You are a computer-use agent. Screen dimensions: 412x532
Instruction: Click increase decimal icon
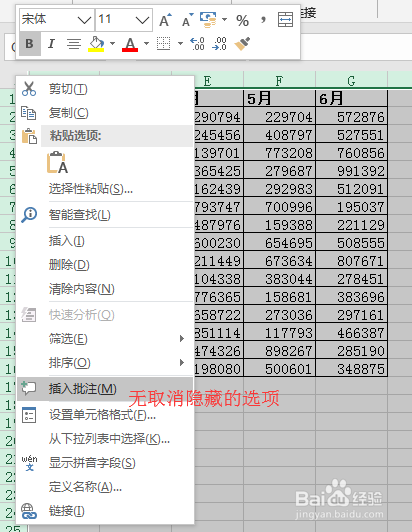(197, 44)
